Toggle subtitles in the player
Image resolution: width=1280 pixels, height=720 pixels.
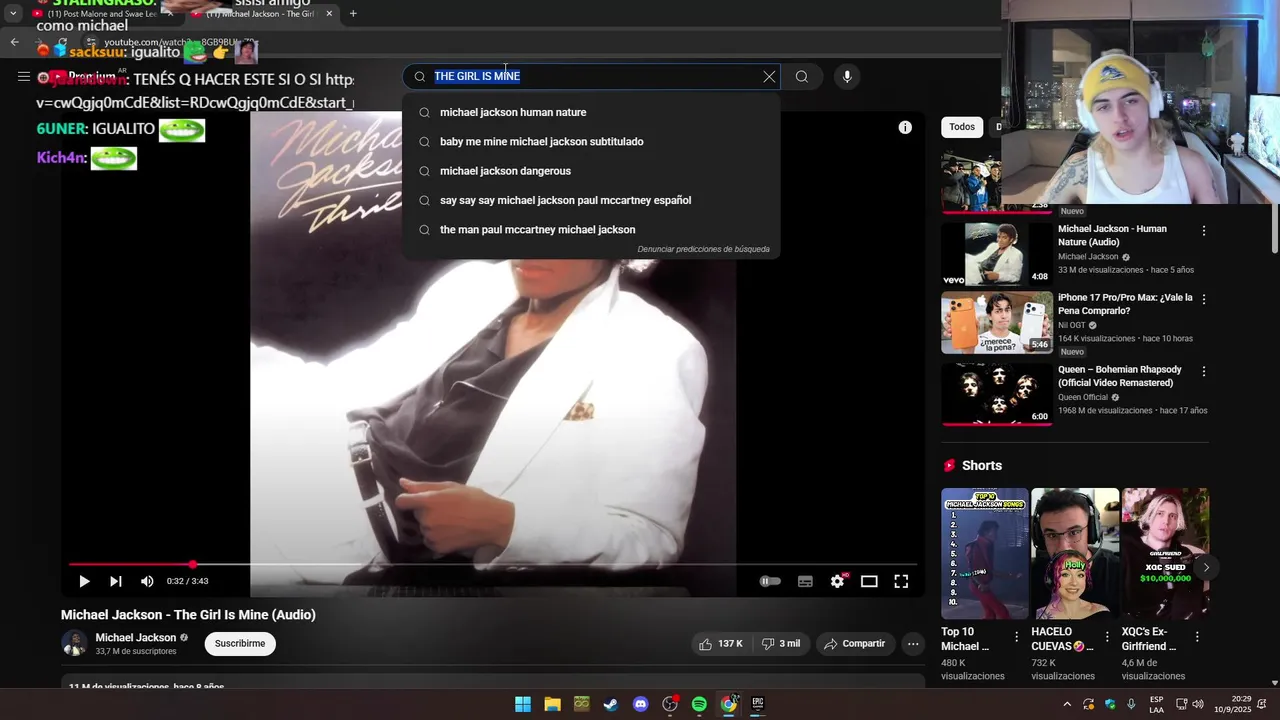(x=805, y=581)
